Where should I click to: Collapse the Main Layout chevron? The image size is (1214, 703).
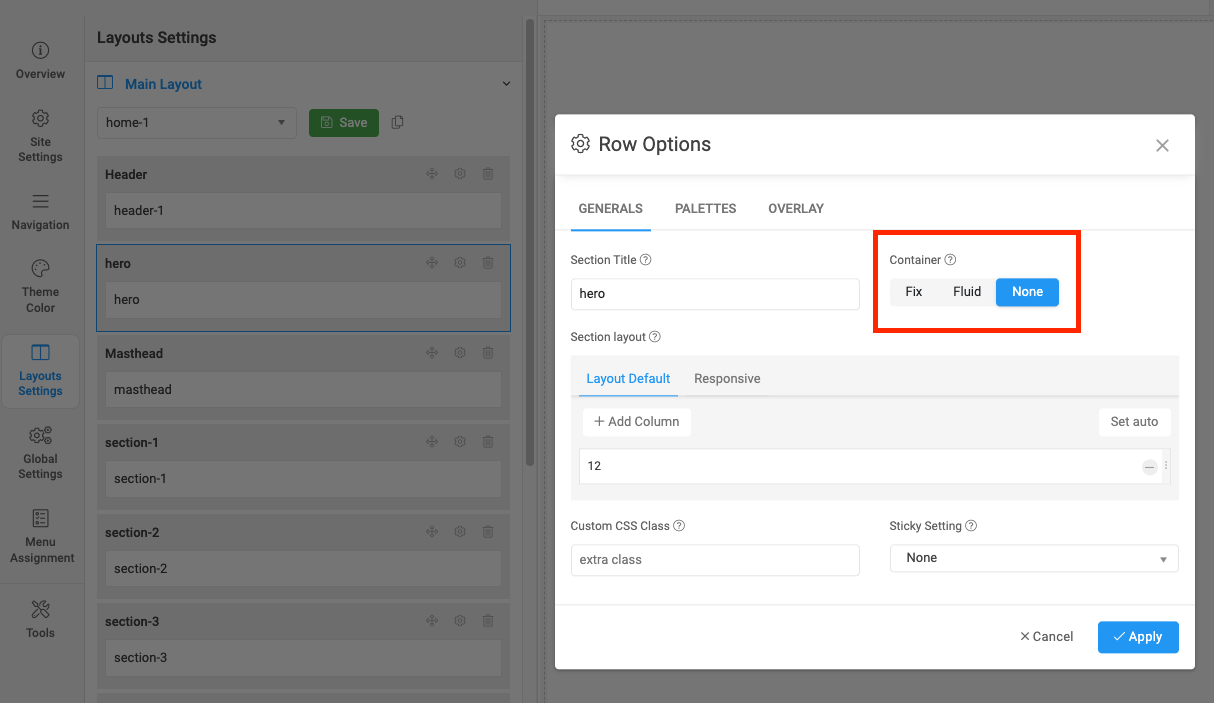click(506, 84)
